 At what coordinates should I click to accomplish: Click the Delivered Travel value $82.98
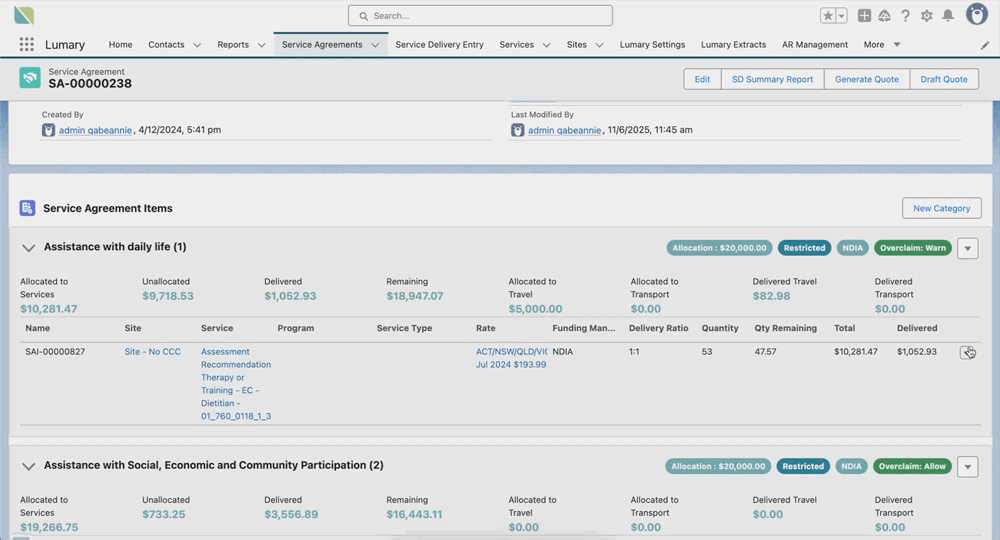coord(771,296)
